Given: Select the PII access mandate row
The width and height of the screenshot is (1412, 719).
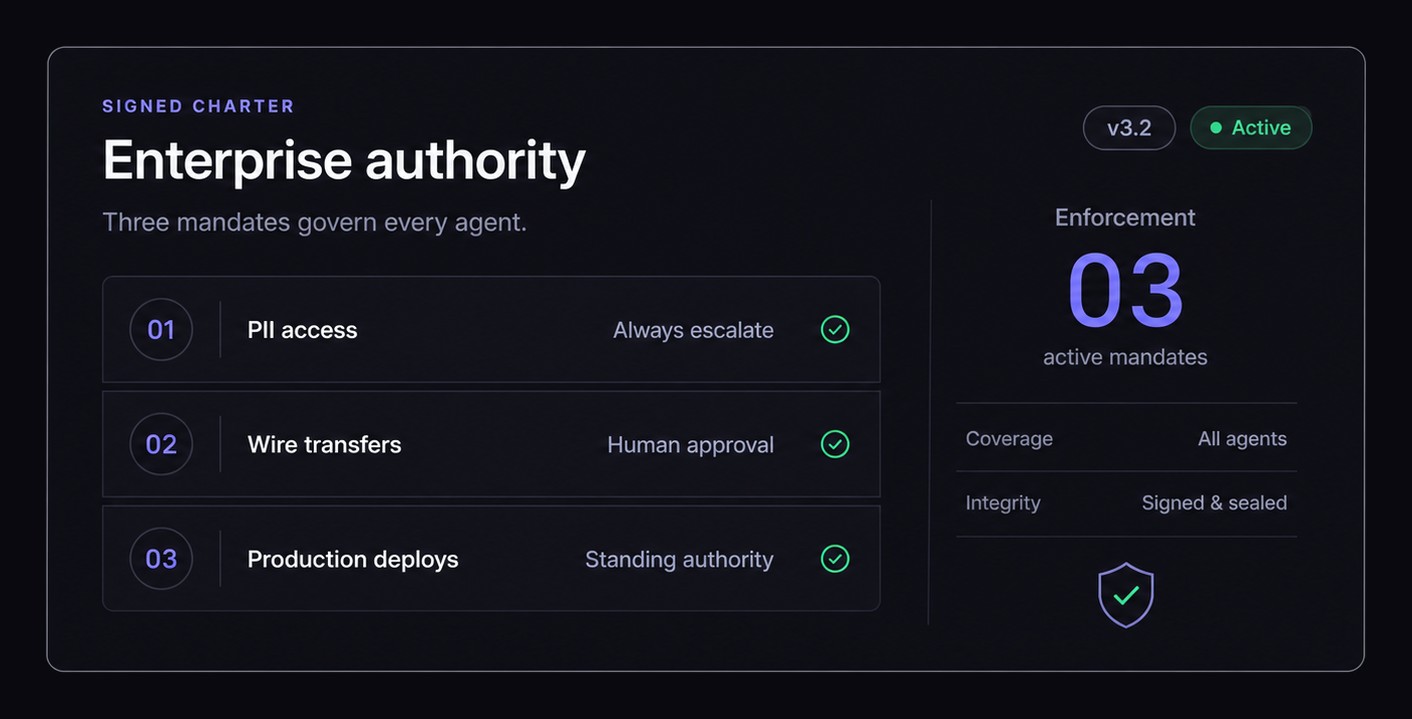Looking at the screenshot, I should pos(491,329).
